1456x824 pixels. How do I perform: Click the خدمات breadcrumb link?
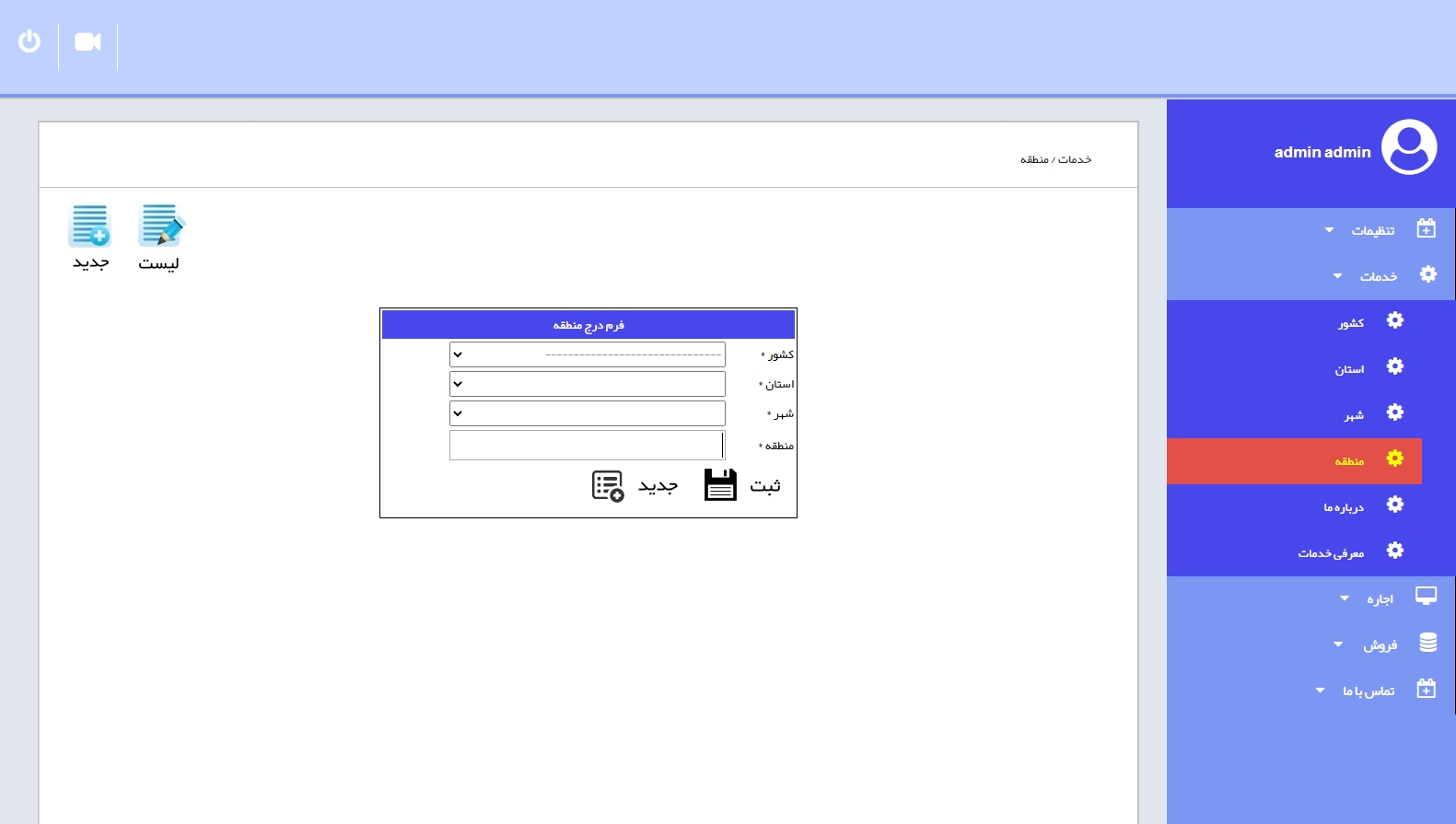[1075, 160]
